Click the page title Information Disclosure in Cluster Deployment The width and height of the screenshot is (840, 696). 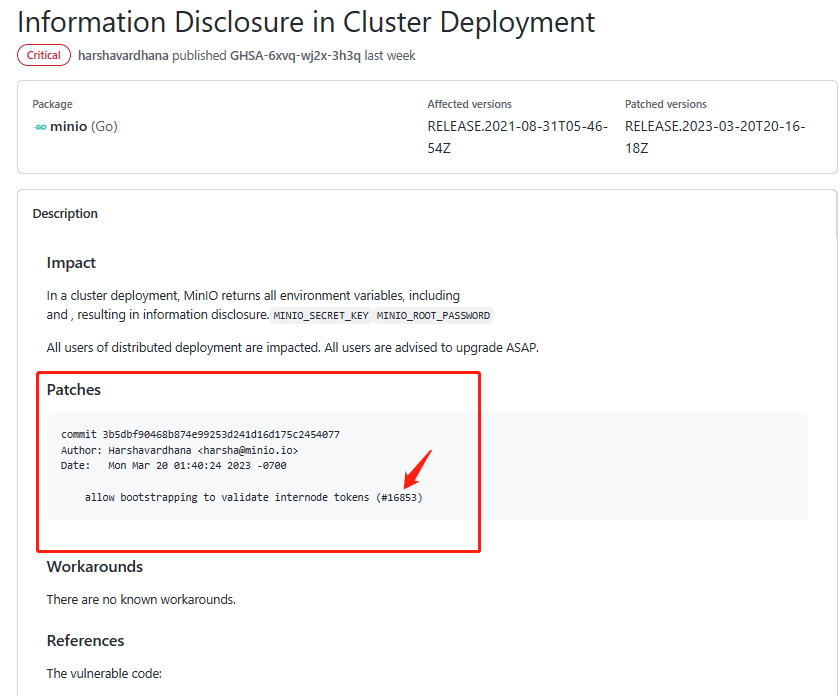point(306,22)
